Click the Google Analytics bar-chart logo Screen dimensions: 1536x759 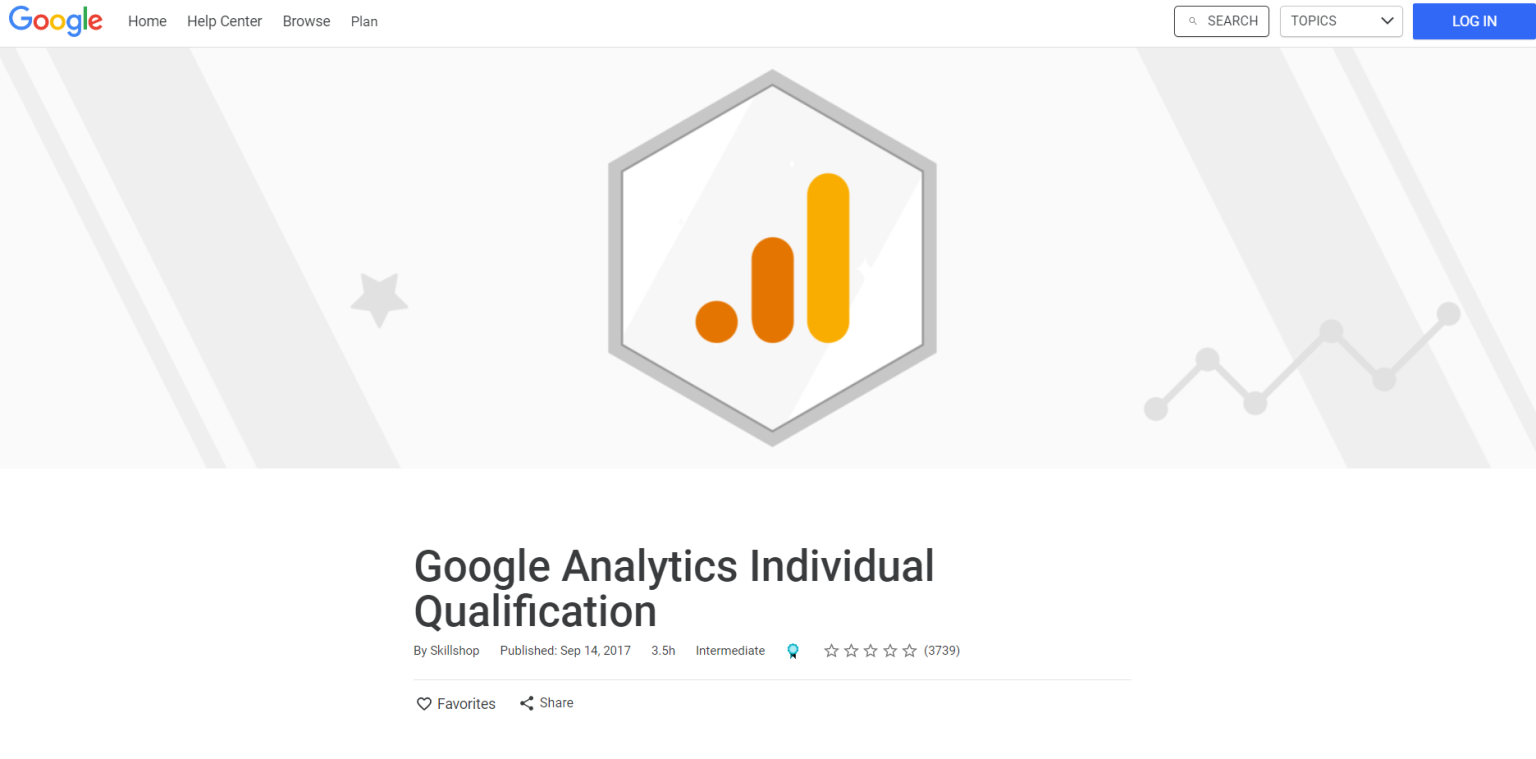pos(772,257)
